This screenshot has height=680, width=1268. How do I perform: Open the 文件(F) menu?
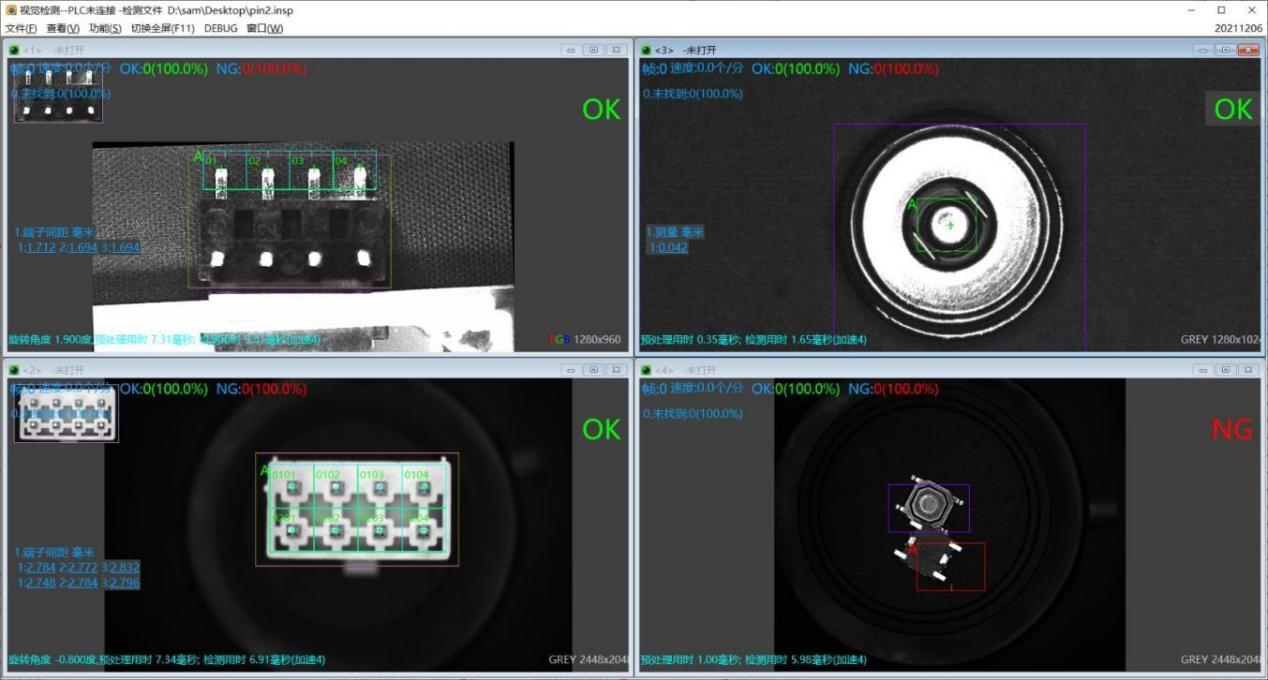click(x=21, y=28)
